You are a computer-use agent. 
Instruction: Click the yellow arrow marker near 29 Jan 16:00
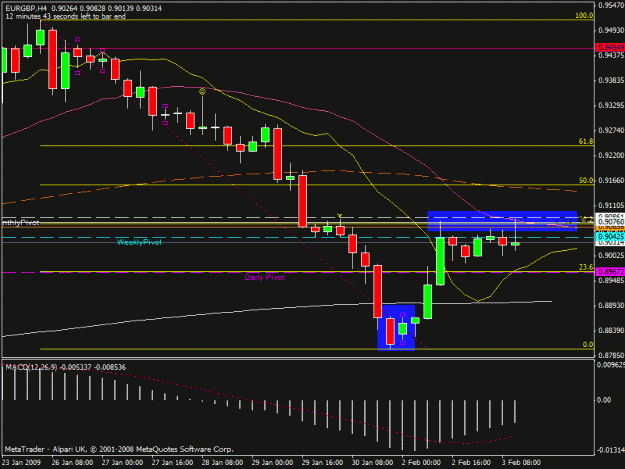click(340, 216)
